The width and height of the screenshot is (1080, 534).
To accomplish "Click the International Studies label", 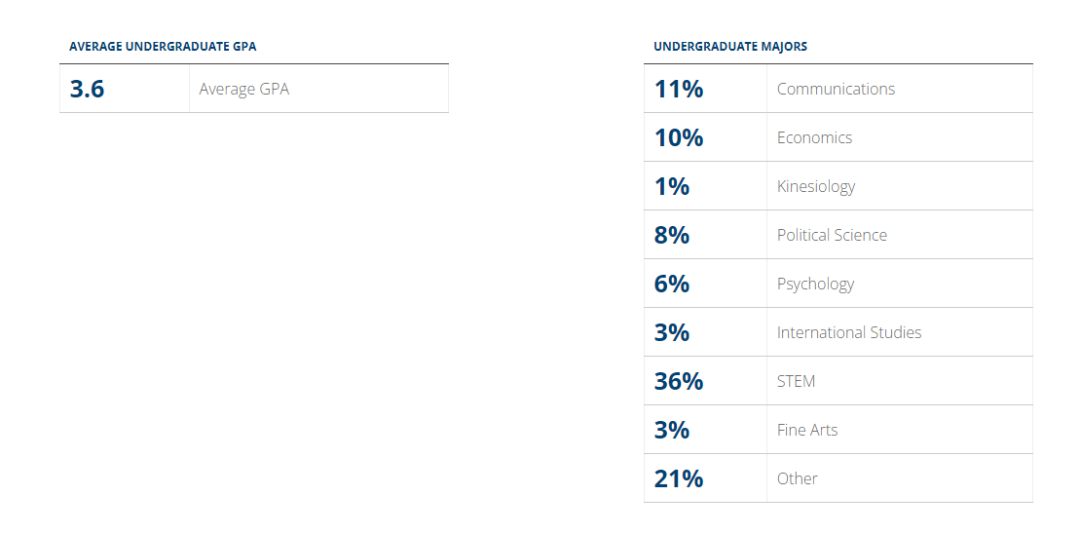I will click(x=849, y=333).
